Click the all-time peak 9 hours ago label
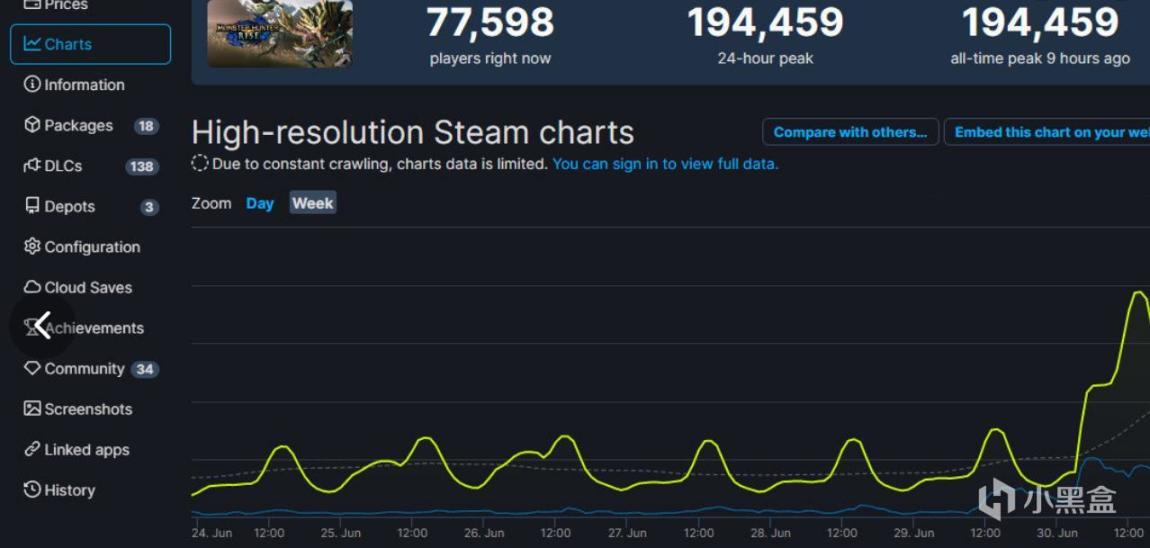This screenshot has height=548, width=1150. [x=1040, y=59]
